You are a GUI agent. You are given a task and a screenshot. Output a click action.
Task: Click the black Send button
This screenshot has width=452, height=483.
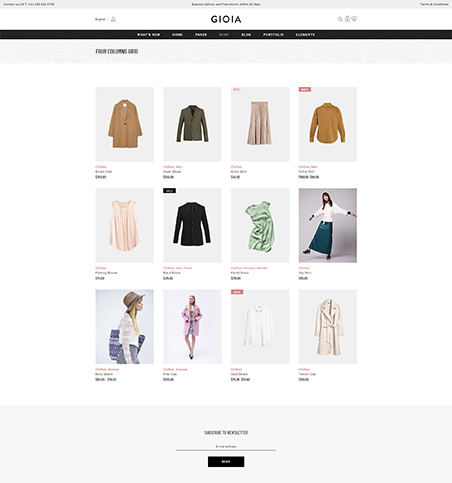click(226, 462)
